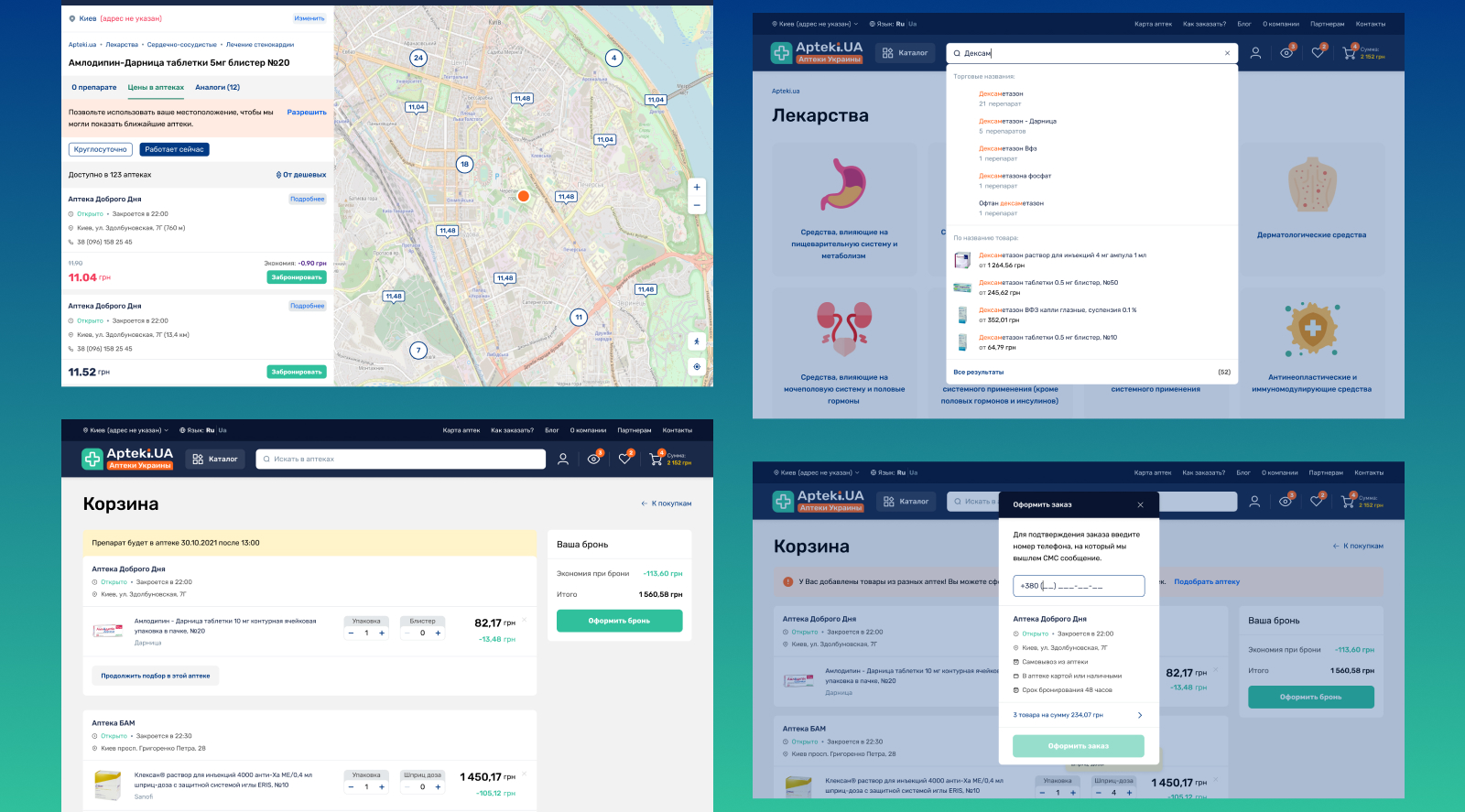Close the "Оформить заказ" dialog
Image resolution: width=1465 pixels, height=812 pixels.
coord(1140,504)
